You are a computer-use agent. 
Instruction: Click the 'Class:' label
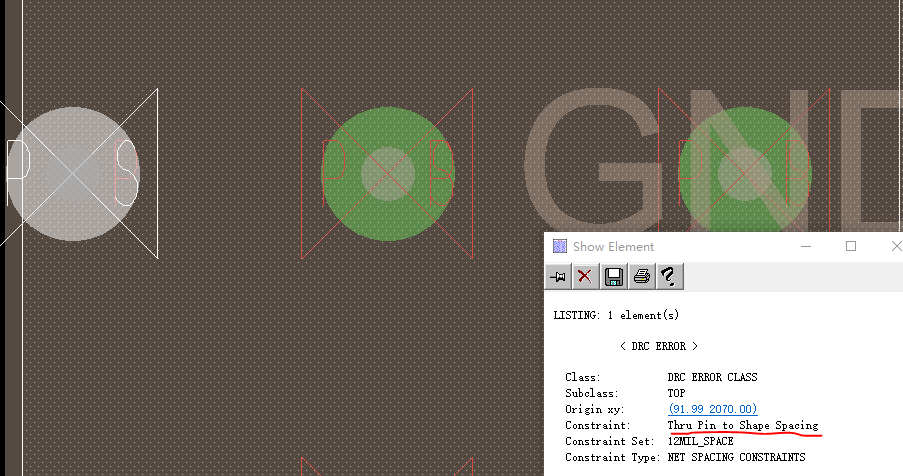click(x=583, y=378)
